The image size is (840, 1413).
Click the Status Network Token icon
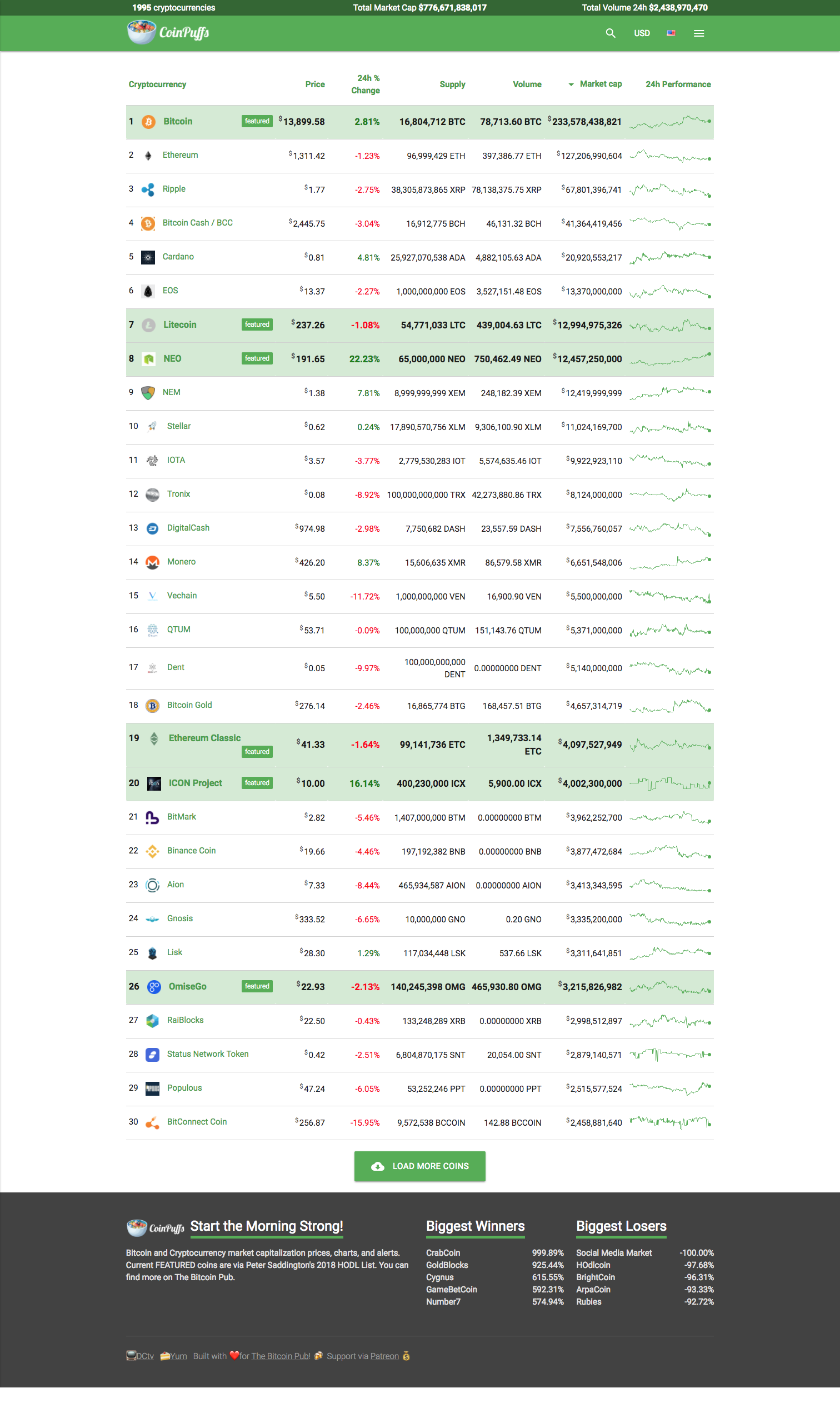pyautogui.click(x=152, y=1055)
